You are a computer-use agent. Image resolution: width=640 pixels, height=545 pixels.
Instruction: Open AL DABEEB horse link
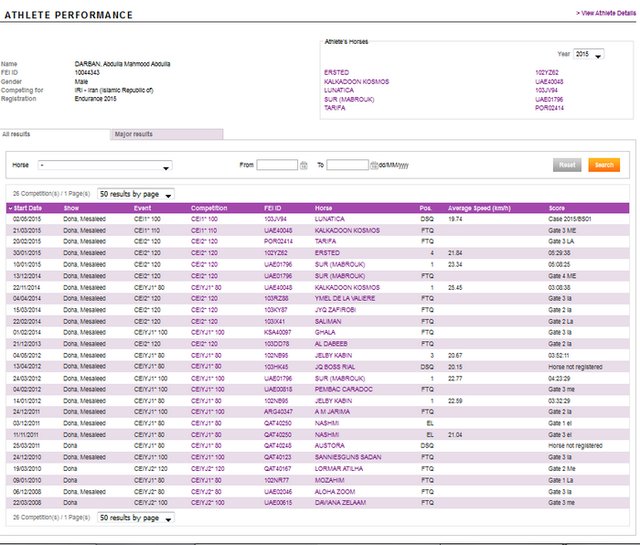[331, 344]
